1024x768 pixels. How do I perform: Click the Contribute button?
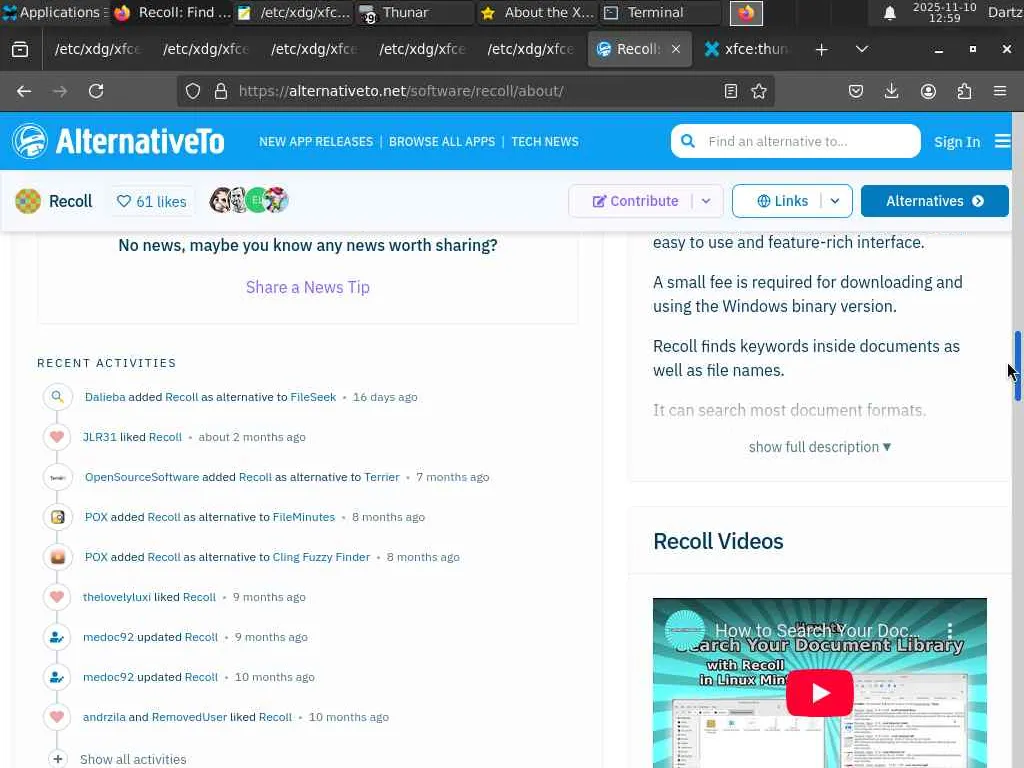(x=635, y=201)
